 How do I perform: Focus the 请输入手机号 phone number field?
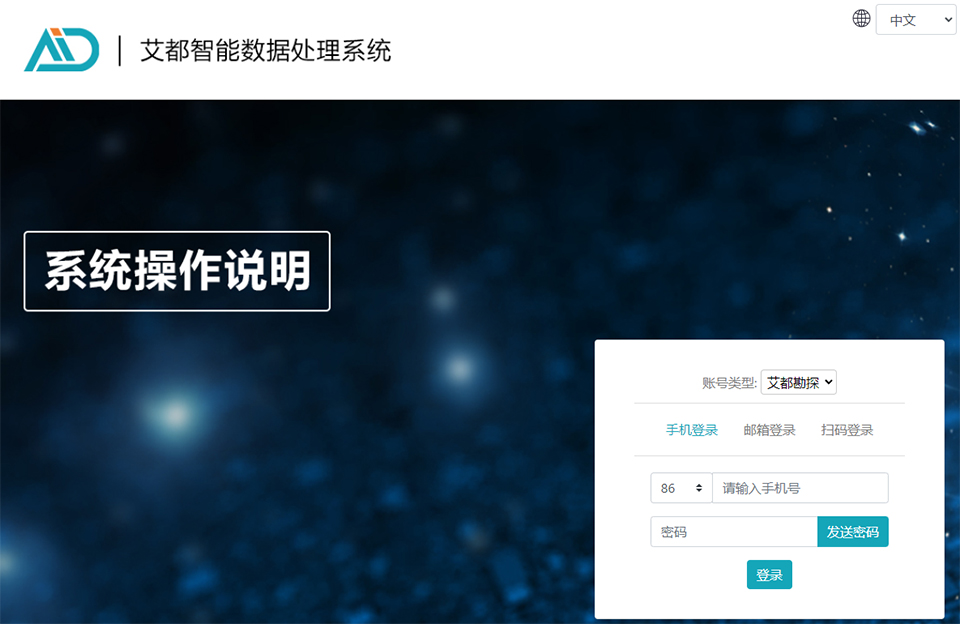[x=800, y=488]
